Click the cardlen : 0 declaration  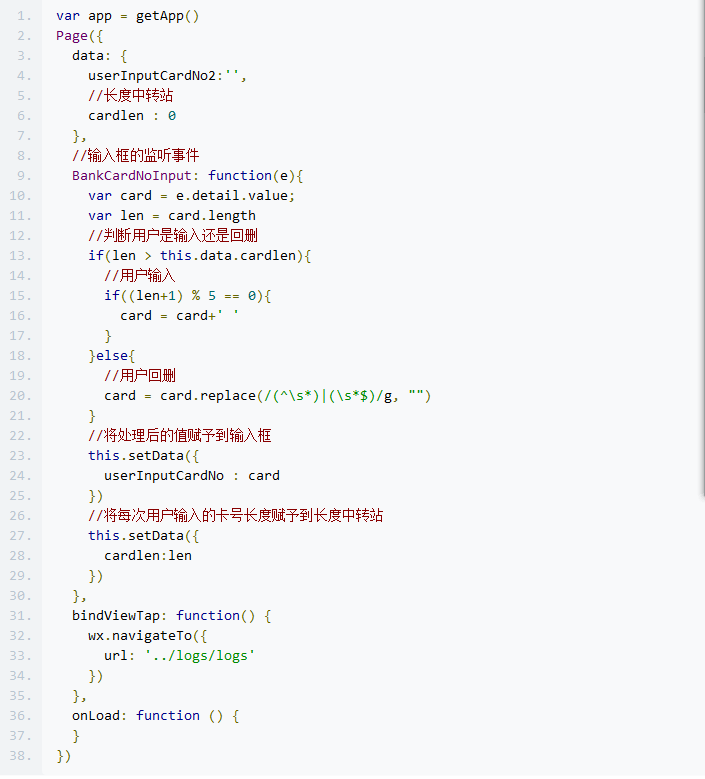coord(132,116)
